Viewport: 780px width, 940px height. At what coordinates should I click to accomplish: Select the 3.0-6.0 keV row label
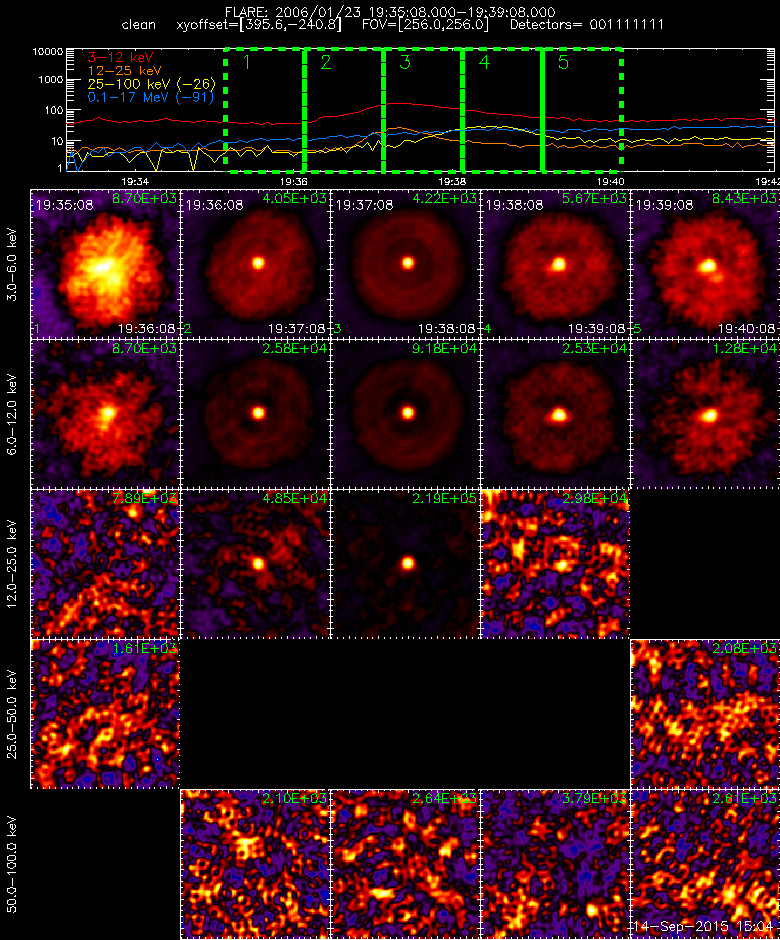pyautogui.click(x=12, y=264)
